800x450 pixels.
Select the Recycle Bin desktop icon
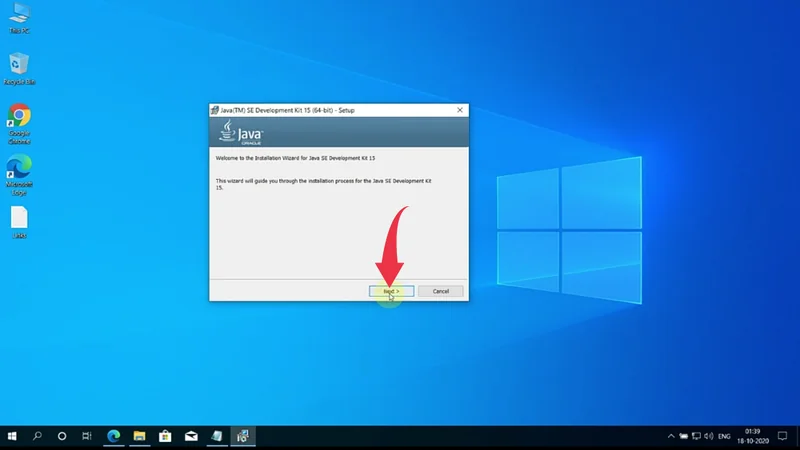pyautogui.click(x=19, y=67)
